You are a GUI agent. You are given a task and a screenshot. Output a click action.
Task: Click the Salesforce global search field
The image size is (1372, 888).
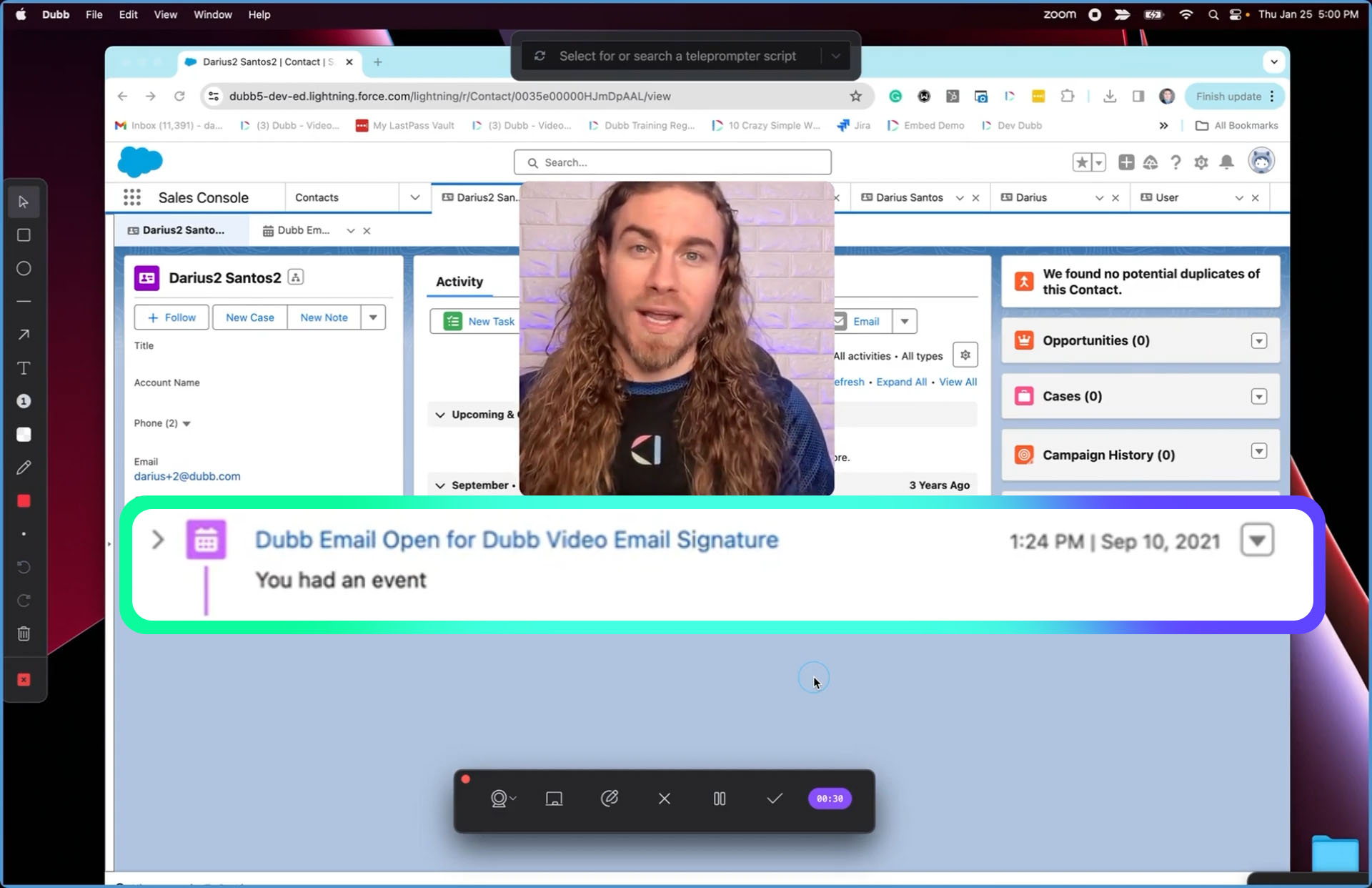(672, 162)
